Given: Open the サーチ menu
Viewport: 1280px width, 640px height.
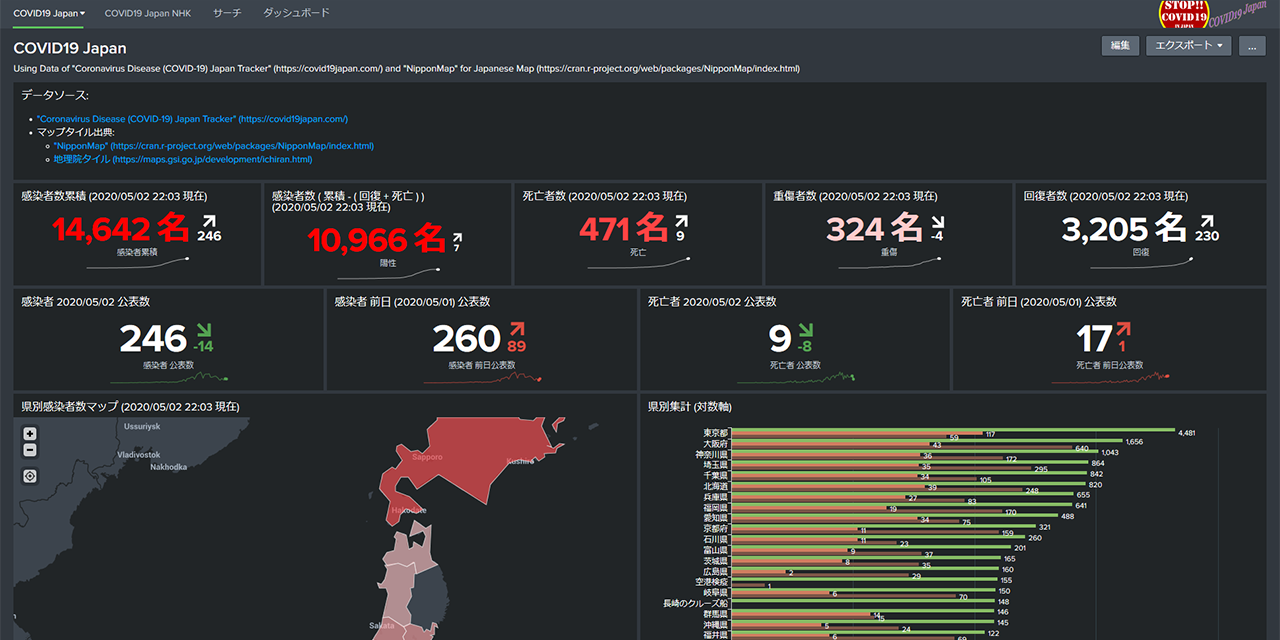Looking at the screenshot, I should coord(227,14).
